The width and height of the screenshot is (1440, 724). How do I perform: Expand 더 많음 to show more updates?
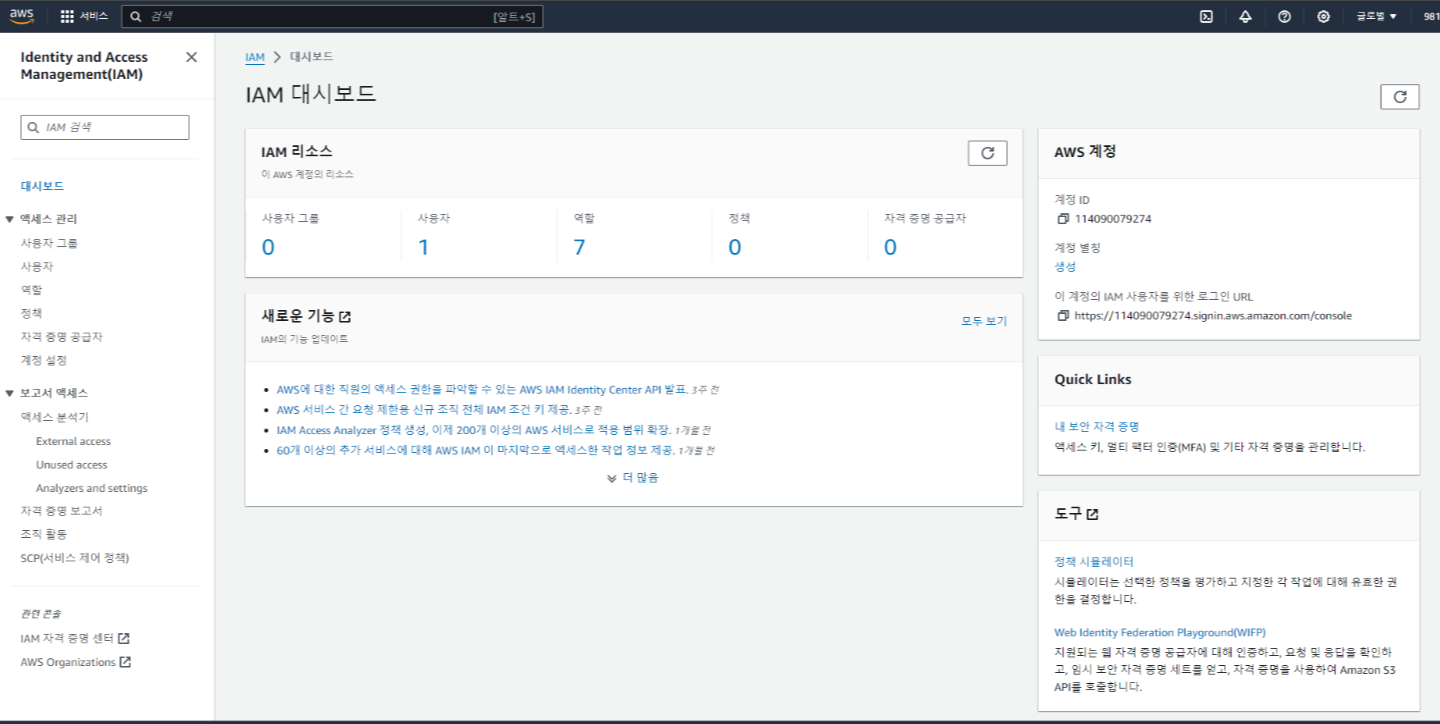click(633, 478)
